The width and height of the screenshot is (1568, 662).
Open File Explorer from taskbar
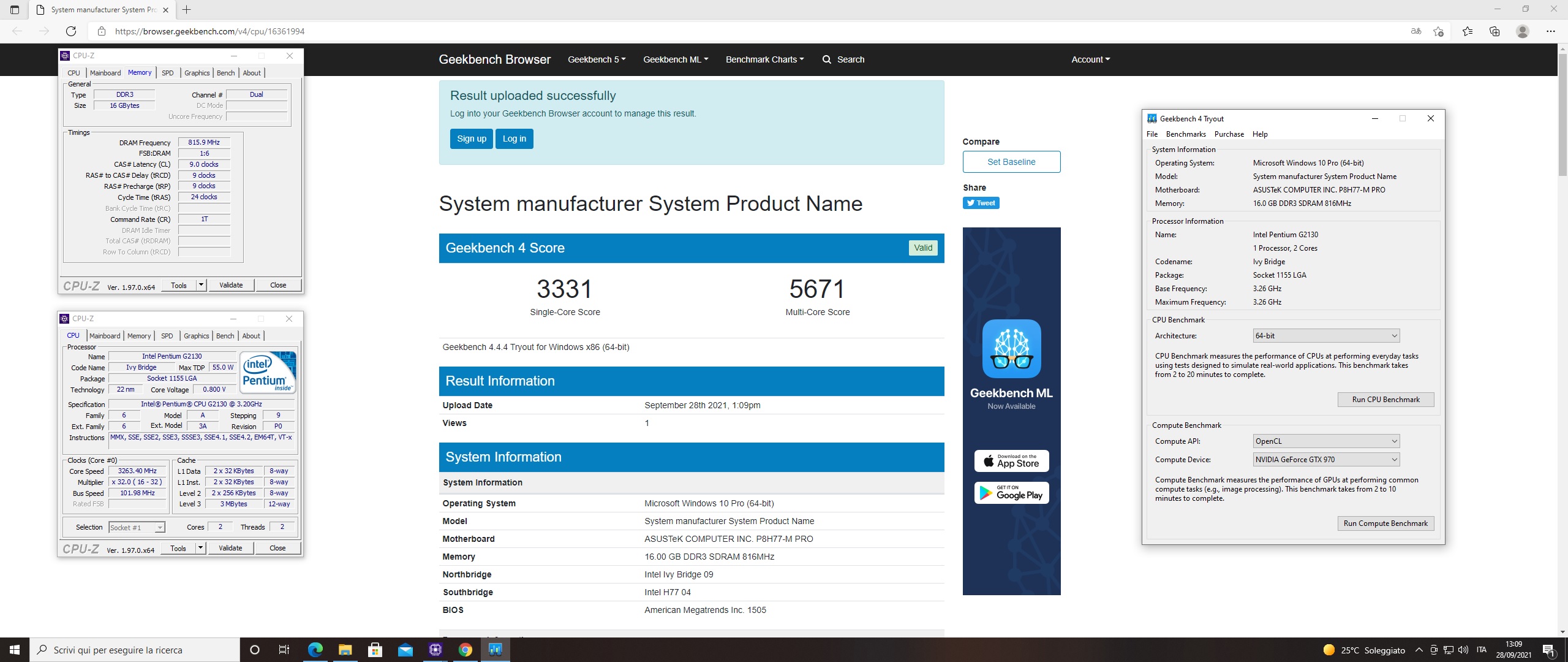[x=345, y=650]
